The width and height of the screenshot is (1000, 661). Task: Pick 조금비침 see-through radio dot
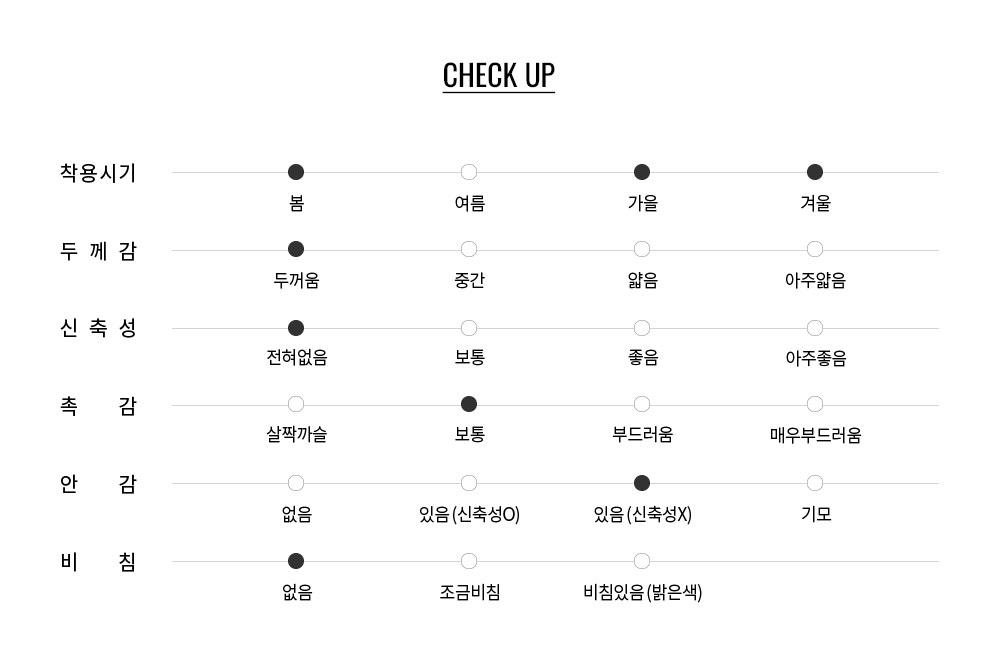coord(469,561)
